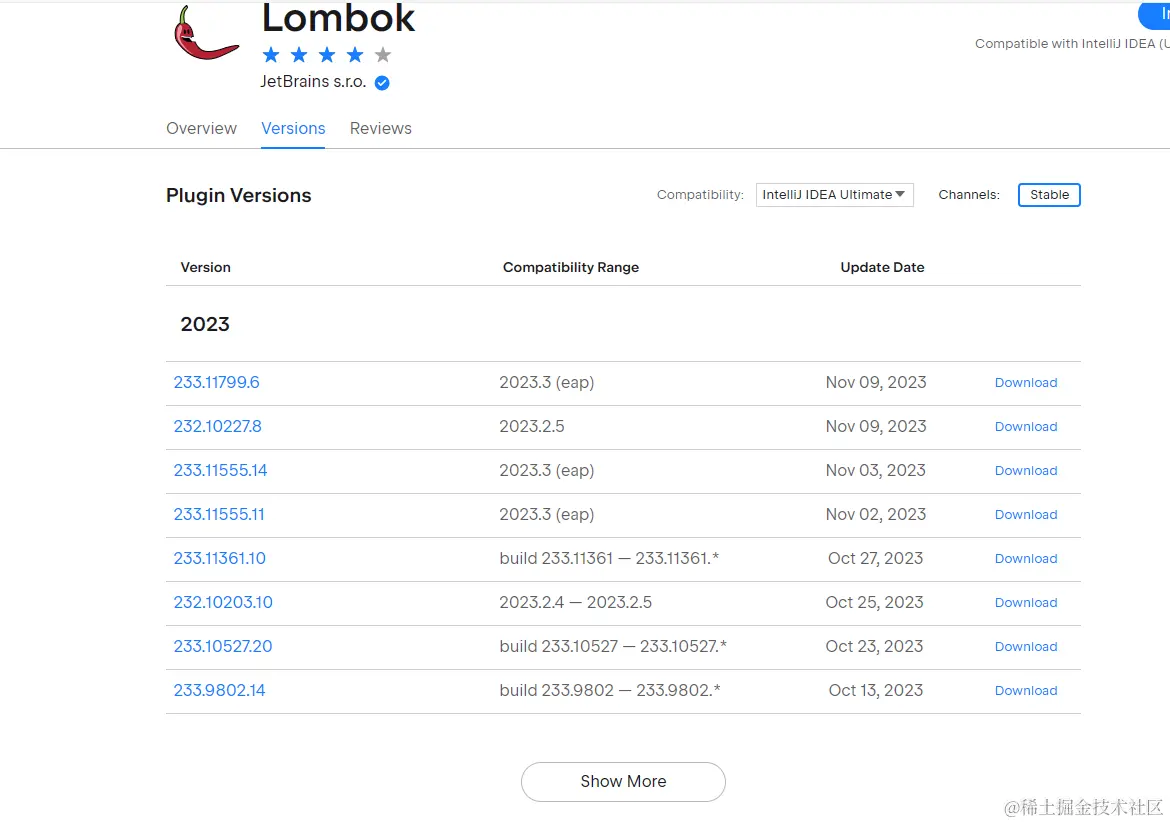This screenshot has height=824, width=1170.
Task: Download version 233.10527.20
Action: [x=1026, y=647]
